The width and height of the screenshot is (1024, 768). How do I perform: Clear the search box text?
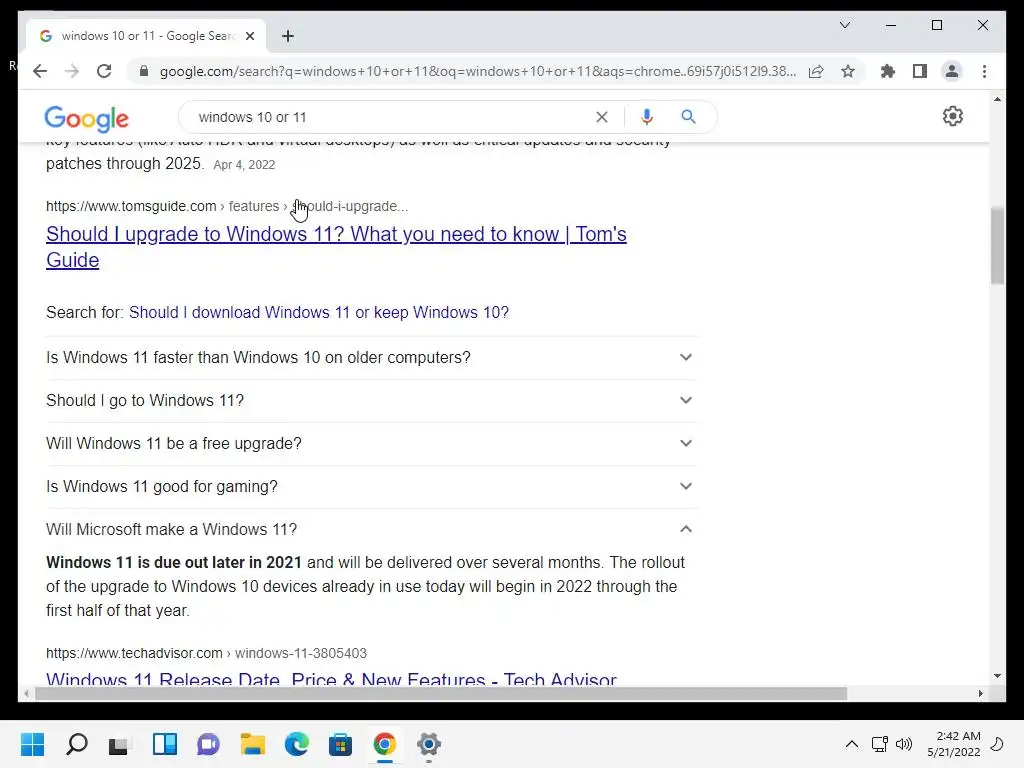[601, 117]
